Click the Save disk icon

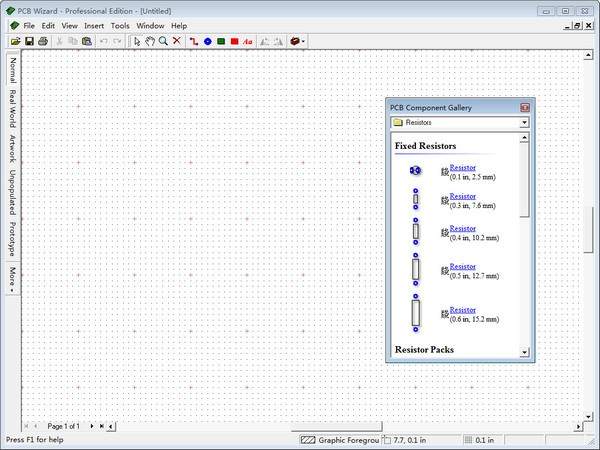[29, 41]
